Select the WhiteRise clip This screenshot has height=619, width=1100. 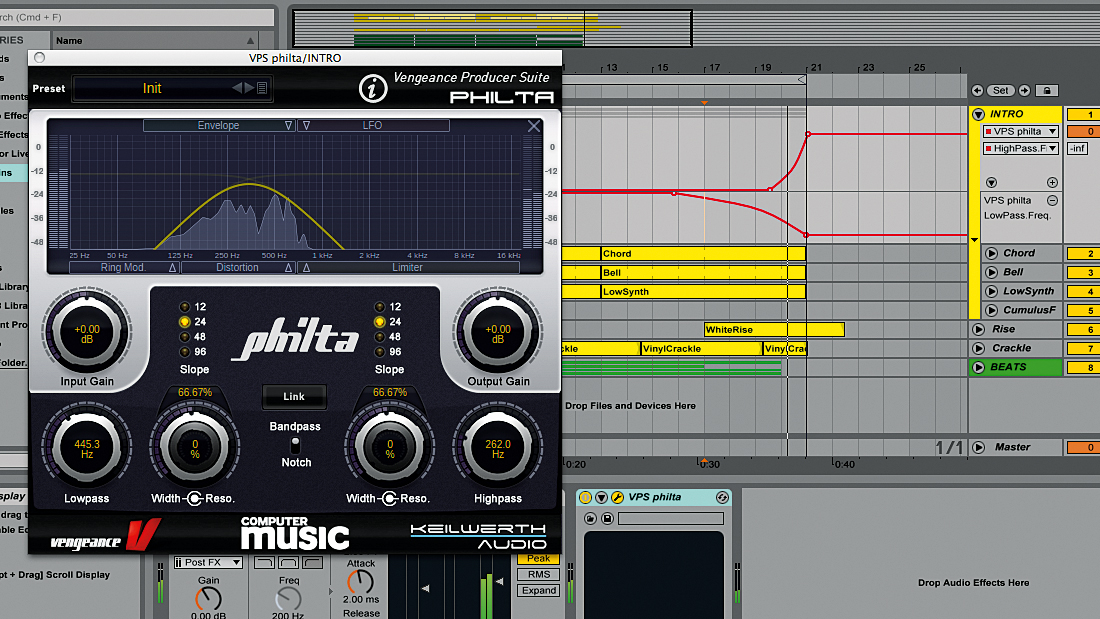point(774,329)
